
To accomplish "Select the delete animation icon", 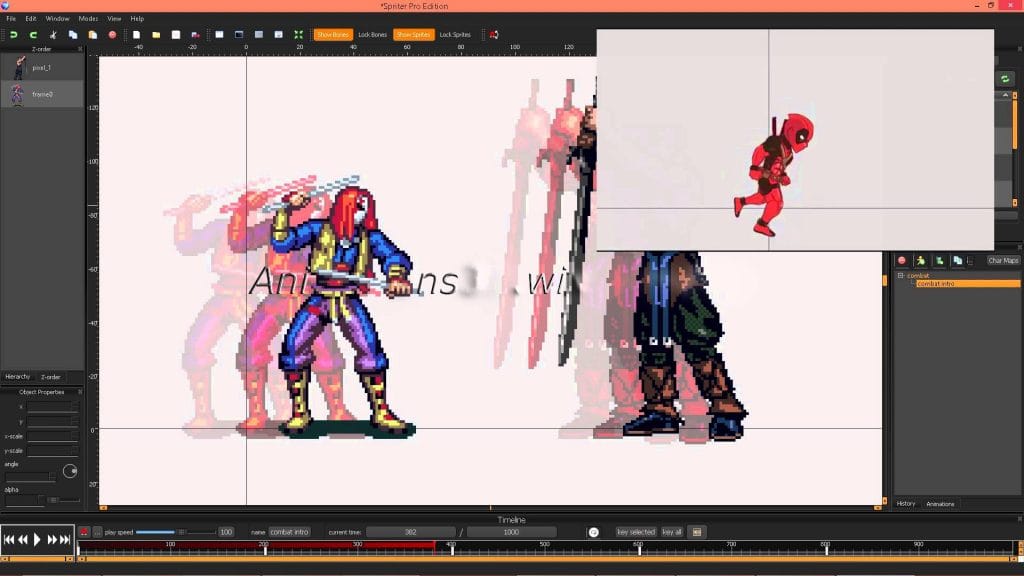I will click(903, 261).
